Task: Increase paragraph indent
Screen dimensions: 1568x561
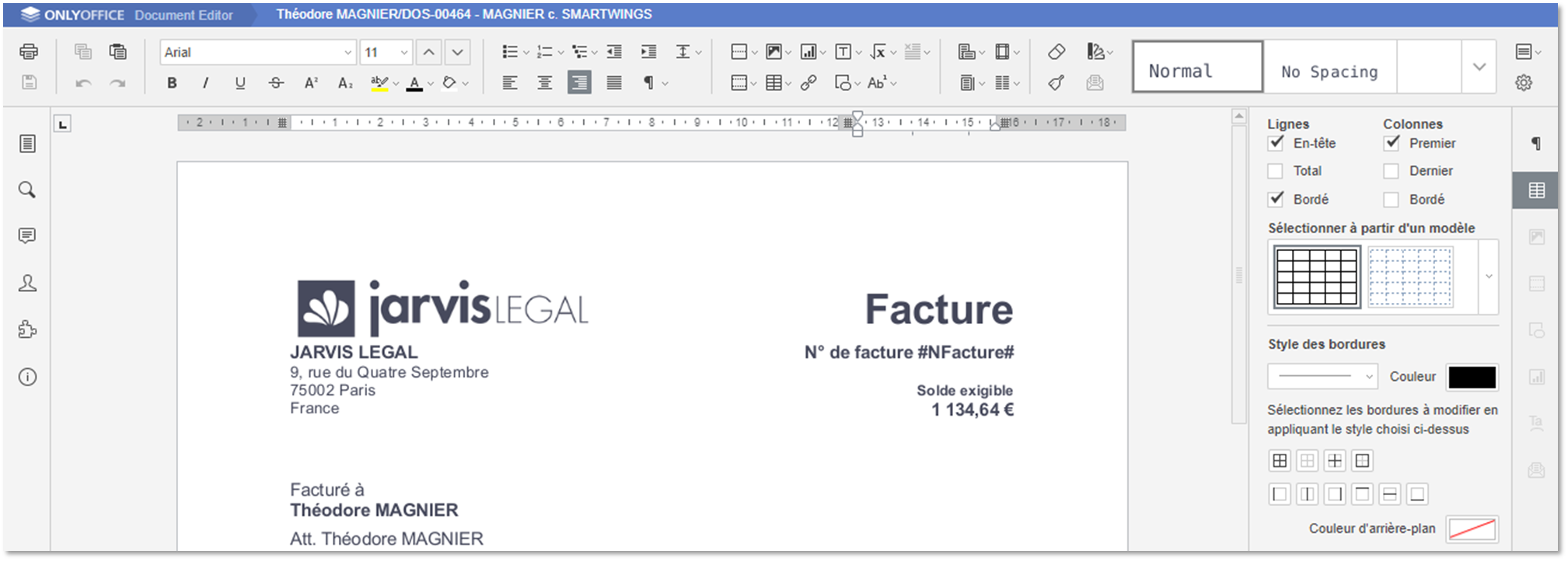Action: [648, 52]
